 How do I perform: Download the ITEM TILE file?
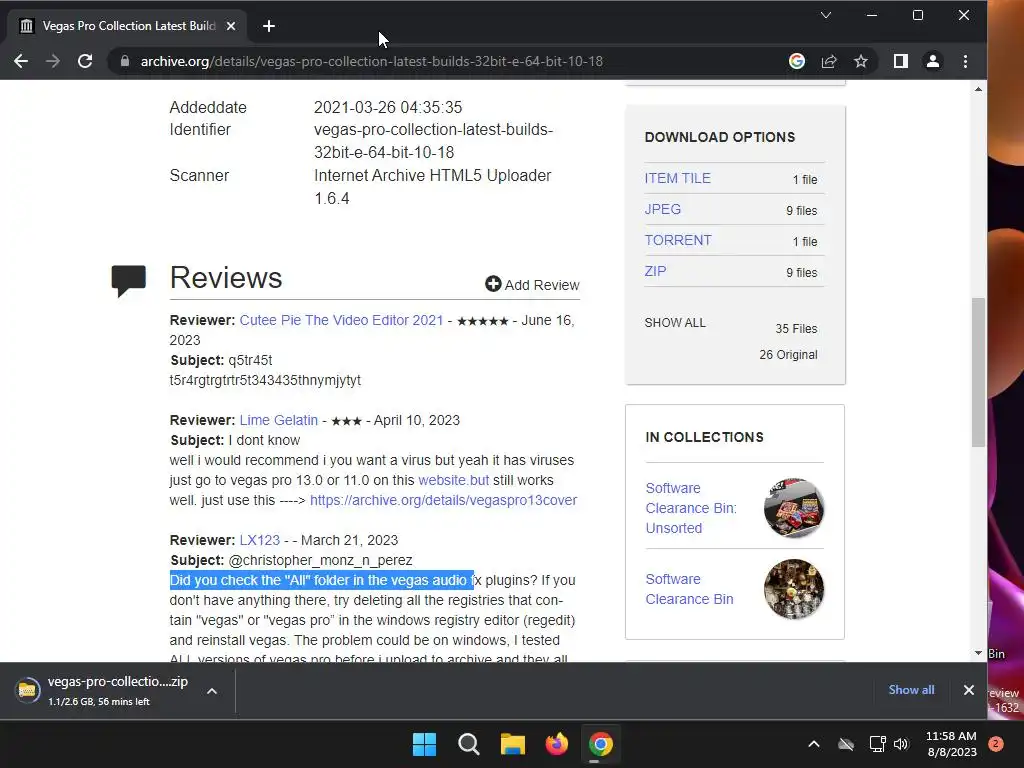677,178
